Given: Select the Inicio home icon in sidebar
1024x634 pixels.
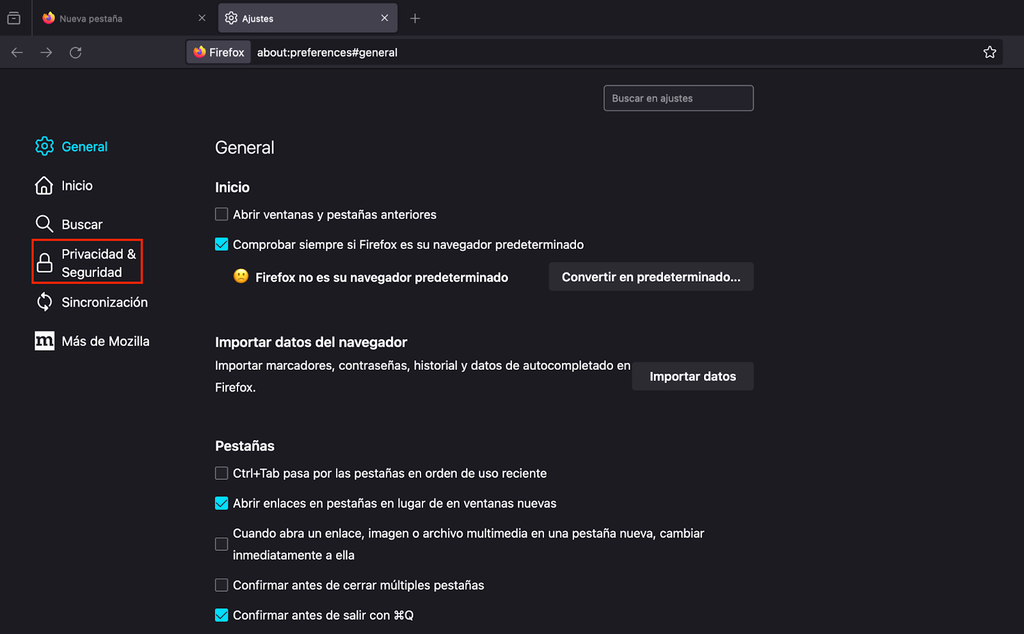Looking at the screenshot, I should (x=44, y=185).
